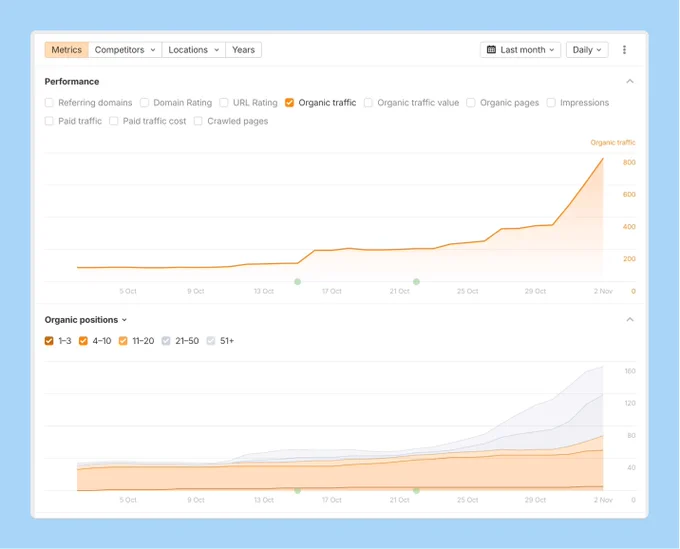
Task: Collapse the Organic positions section
Action: pyautogui.click(x=630, y=320)
